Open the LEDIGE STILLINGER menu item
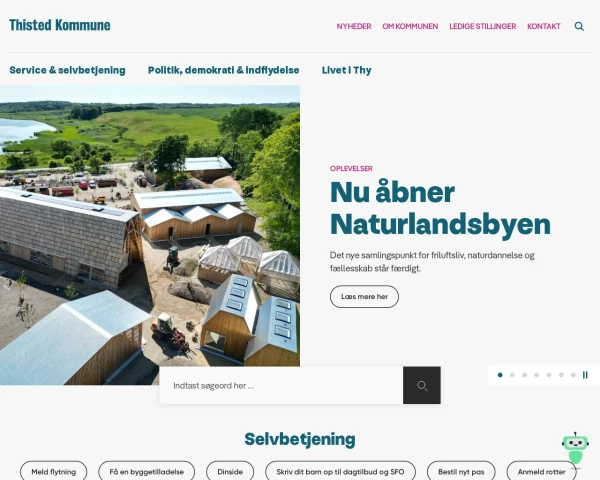Viewport: 600px width, 480px height. tap(483, 26)
